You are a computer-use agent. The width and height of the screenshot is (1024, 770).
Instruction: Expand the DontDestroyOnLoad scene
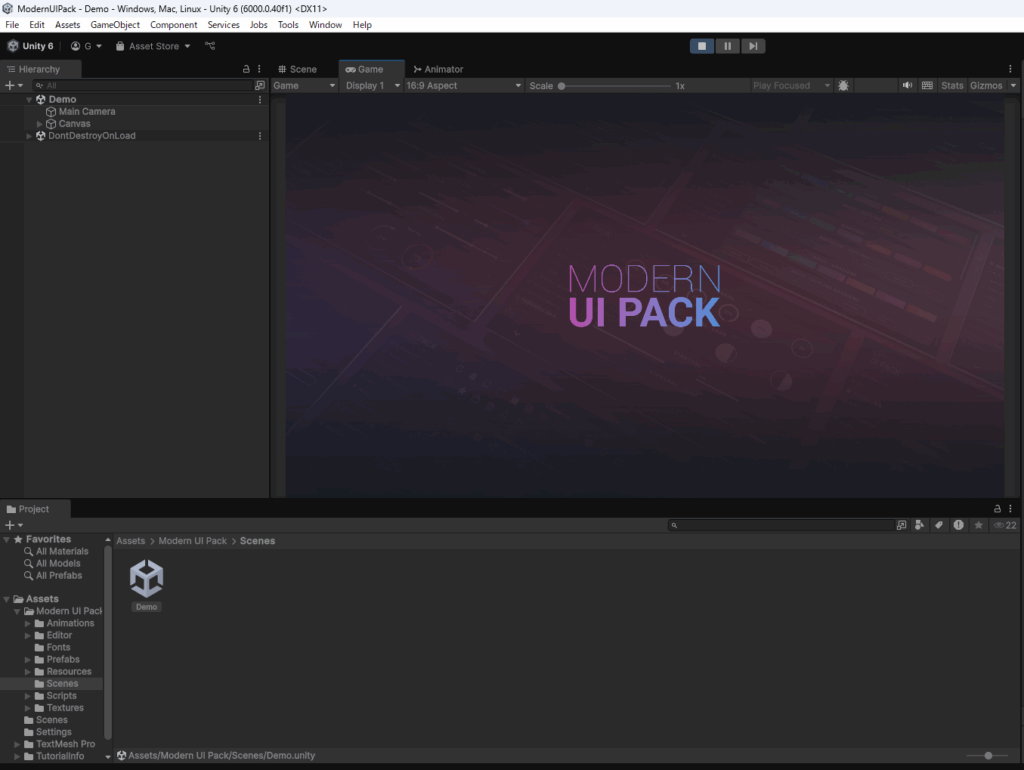(29, 136)
